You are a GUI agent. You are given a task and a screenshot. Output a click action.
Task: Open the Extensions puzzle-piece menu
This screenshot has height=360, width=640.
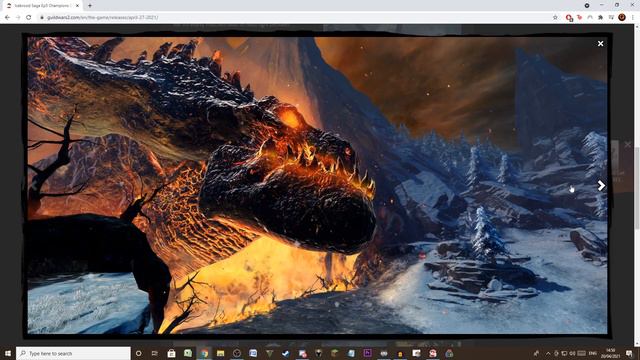[x=600, y=18]
